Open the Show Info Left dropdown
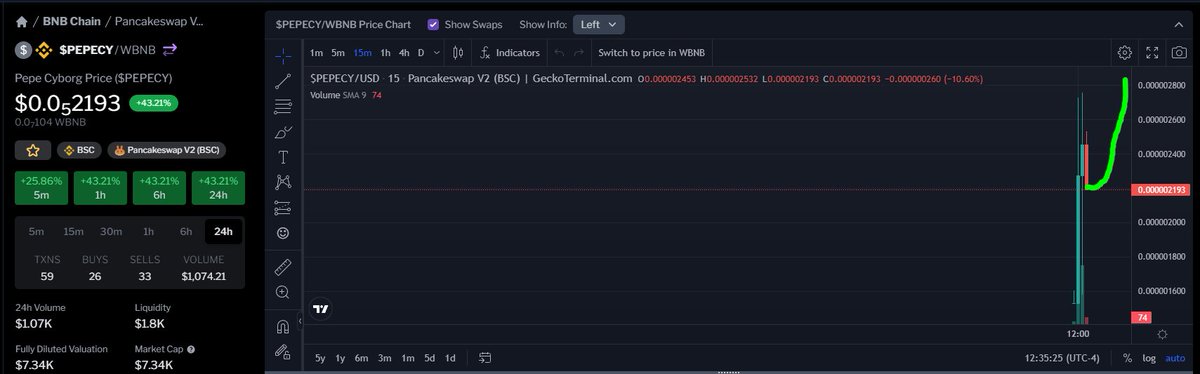The width and height of the screenshot is (1200, 374). [599, 24]
